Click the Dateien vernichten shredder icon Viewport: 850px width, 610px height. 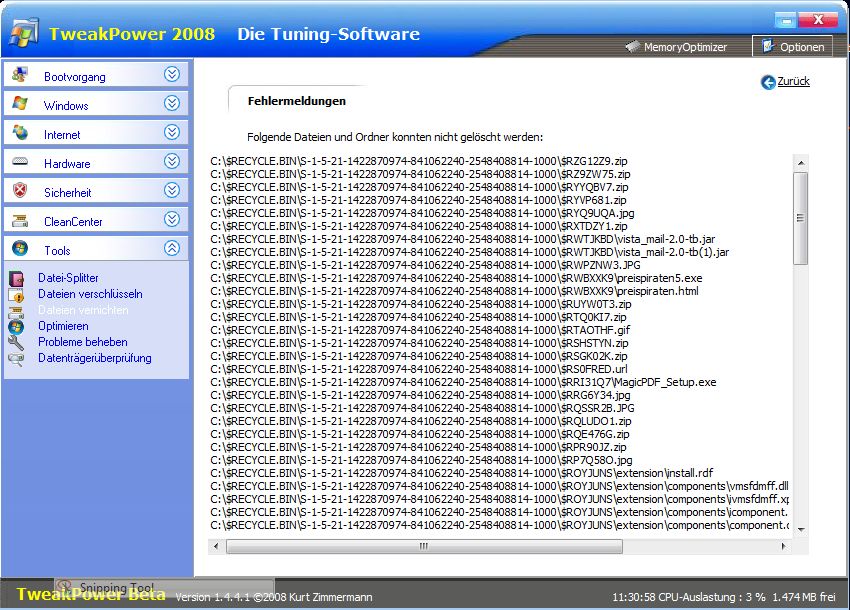pyautogui.click(x=16, y=312)
